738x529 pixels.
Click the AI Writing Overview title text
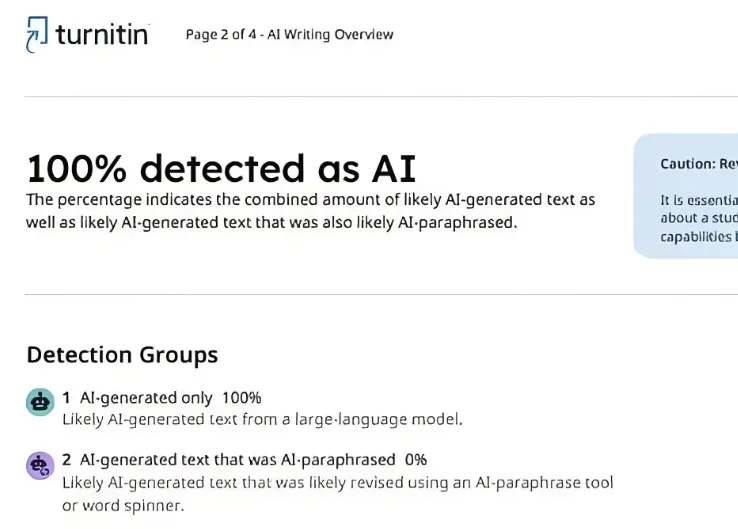(330, 35)
